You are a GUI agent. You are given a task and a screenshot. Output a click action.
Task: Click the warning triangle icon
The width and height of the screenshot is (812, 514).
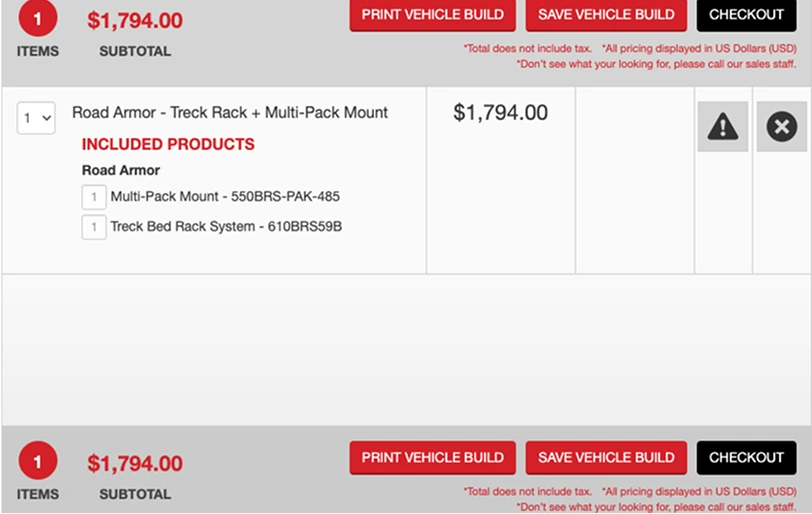tap(722, 127)
